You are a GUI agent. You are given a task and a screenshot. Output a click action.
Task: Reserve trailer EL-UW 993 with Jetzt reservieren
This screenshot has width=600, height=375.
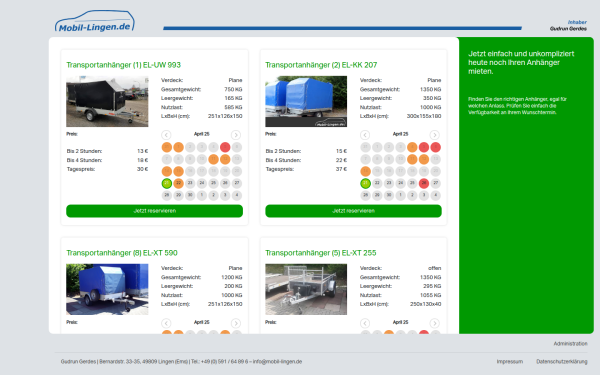[155, 211]
